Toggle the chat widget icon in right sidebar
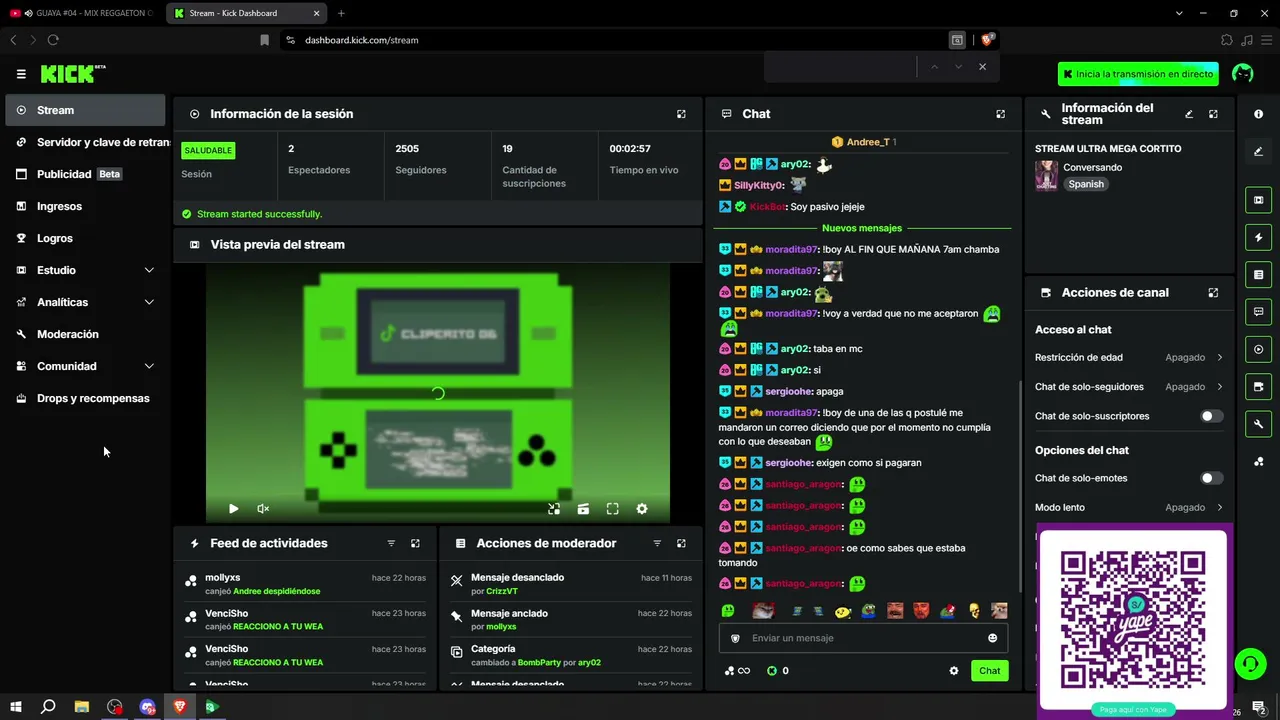The width and height of the screenshot is (1280, 720). click(1258, 312)
